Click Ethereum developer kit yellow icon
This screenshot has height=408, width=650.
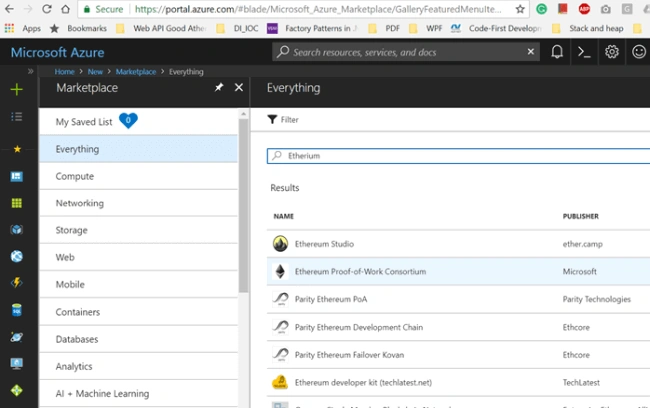coord(280,382)
